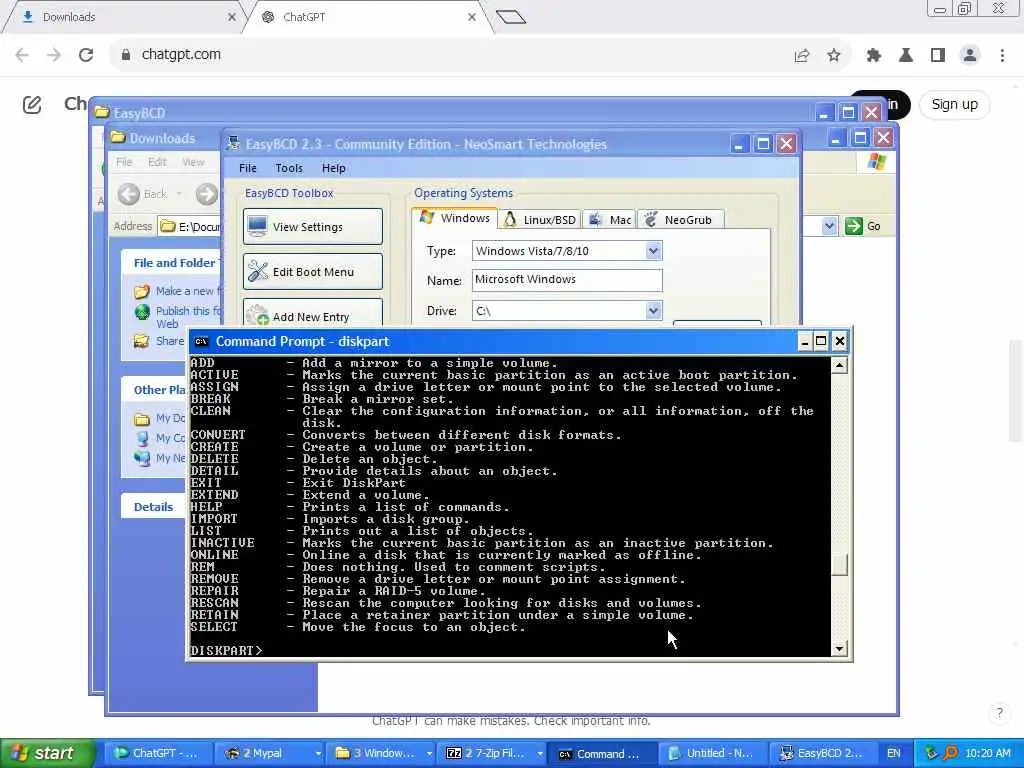Click Make a new folder task link
This screenshot has width=1024, height=768.
188,291
